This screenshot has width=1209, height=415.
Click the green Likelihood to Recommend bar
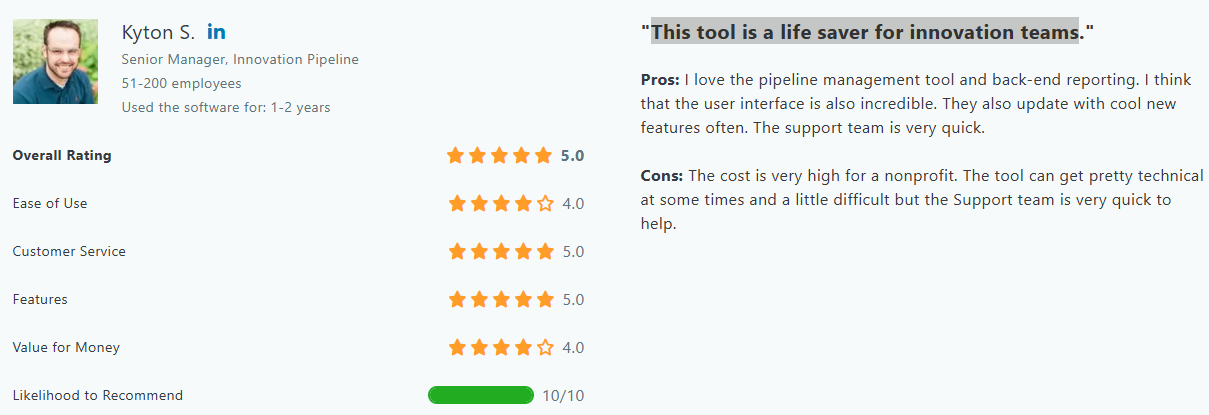[x=481, y=395]
